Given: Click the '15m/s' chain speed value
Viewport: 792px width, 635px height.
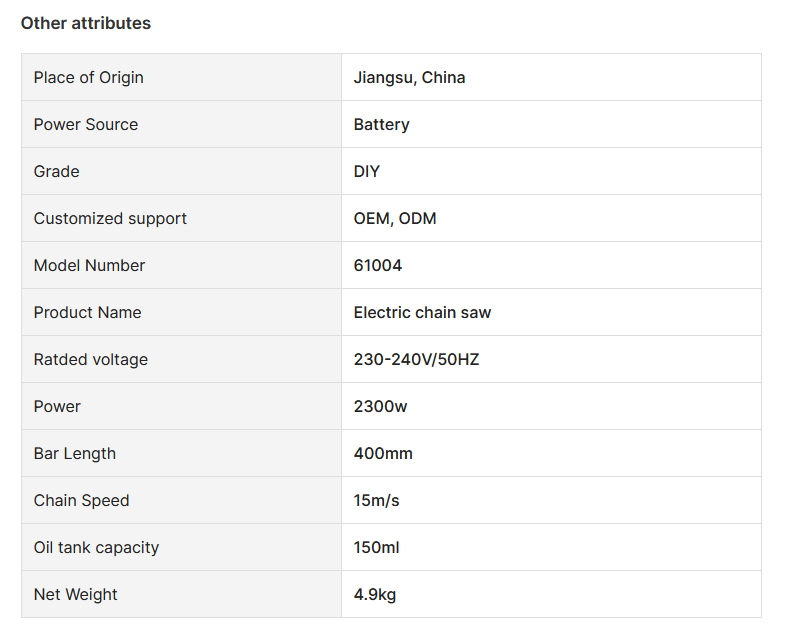Looking at the screenshot, I should [x=376, y=500].
